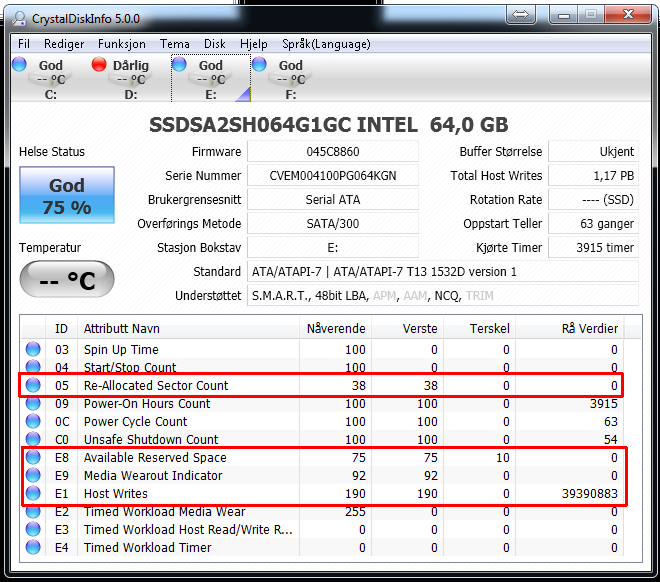
Task: Click the Understøttet features field
Action: (443, 295)
